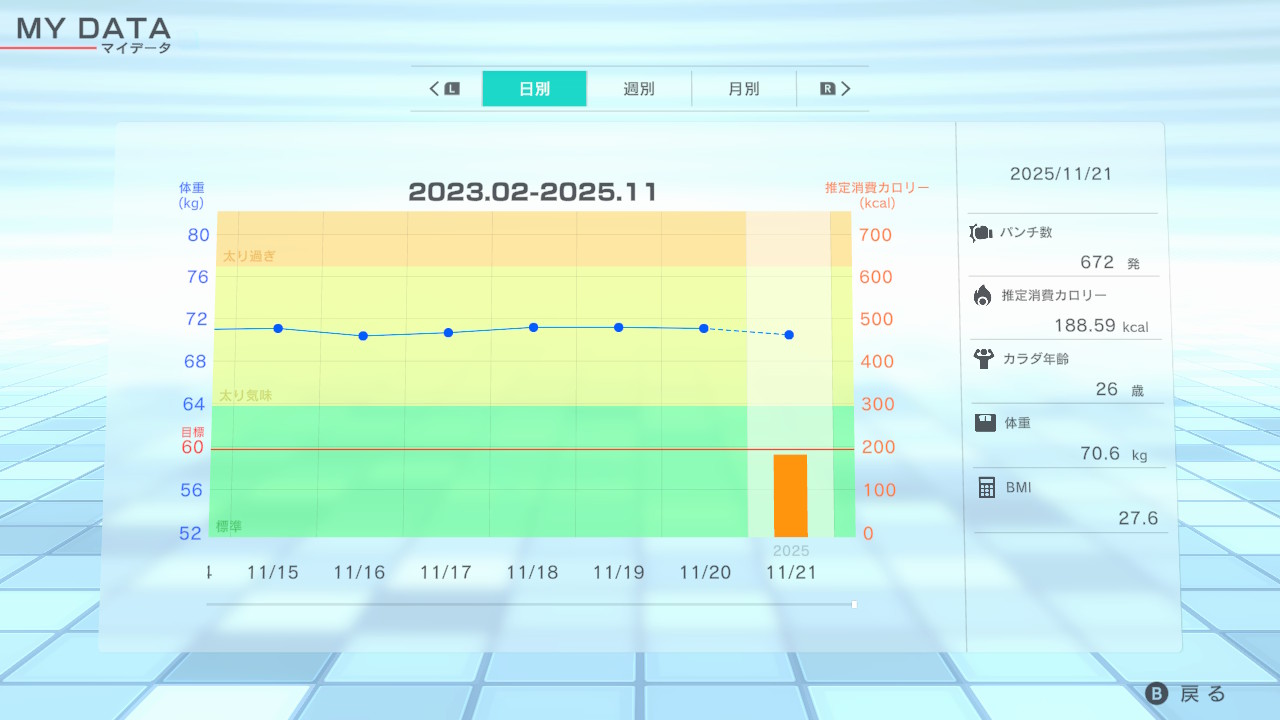Click the body age flexing figure icon
Screen dimensions: 1280x720
[984, 359]
